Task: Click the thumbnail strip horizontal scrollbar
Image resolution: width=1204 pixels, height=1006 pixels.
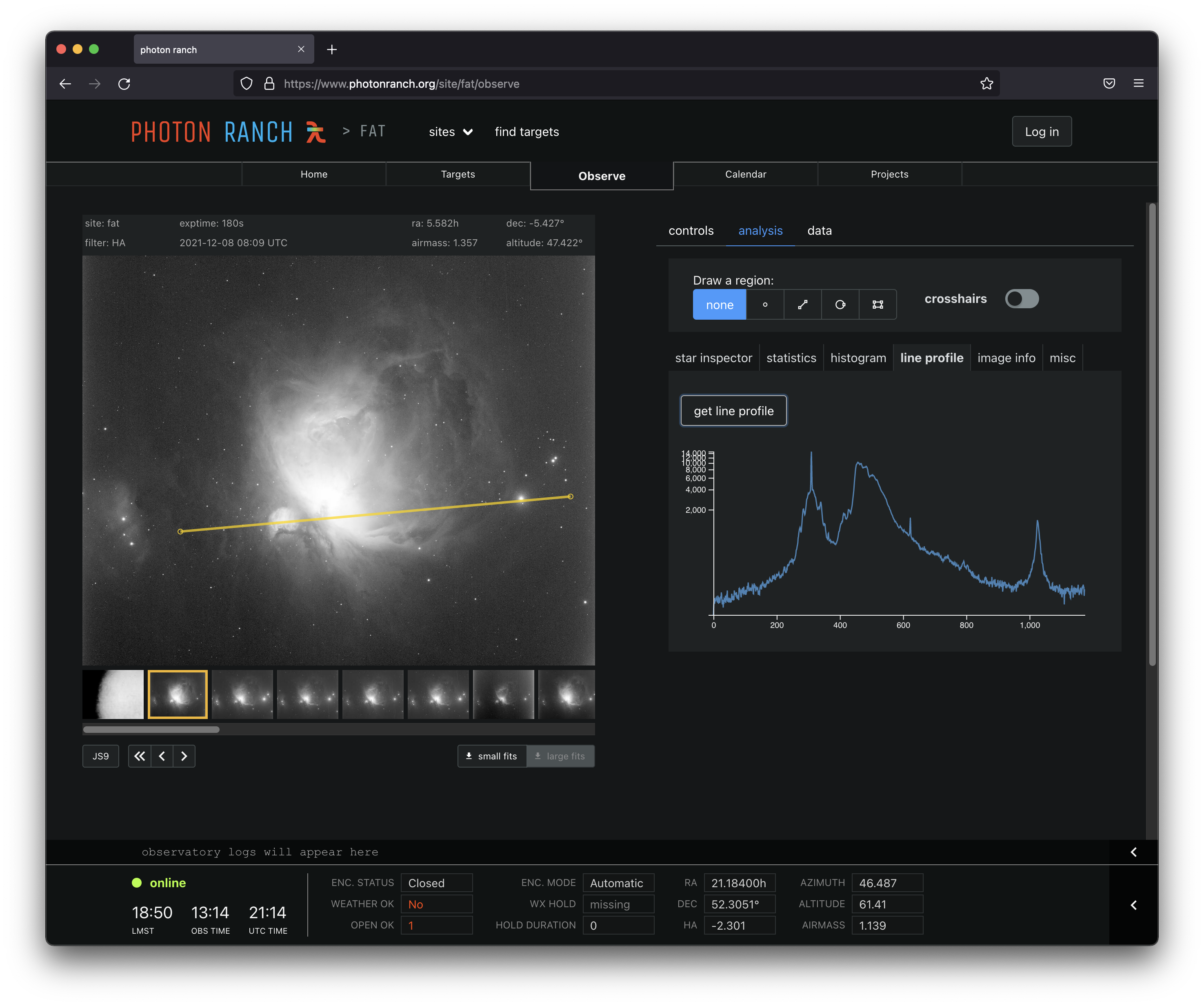Action: coord(151,730)
